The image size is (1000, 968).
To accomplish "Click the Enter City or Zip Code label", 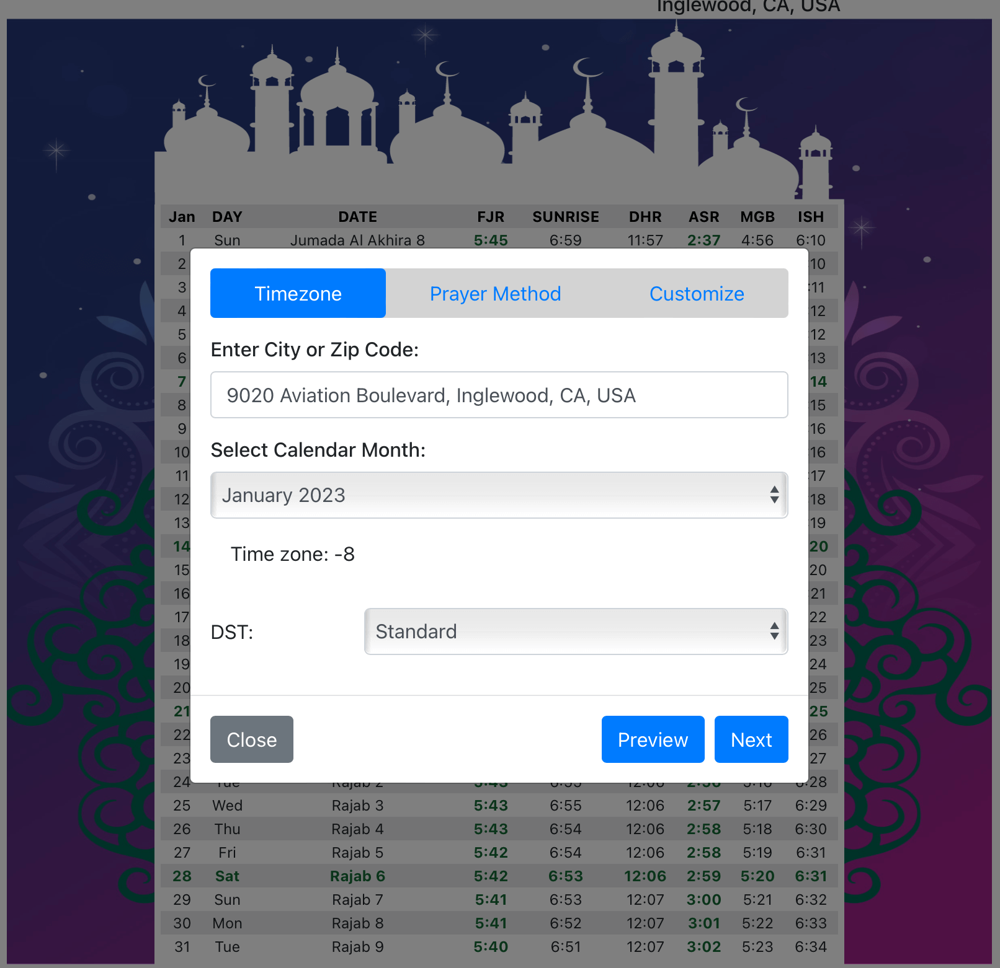I will [x=314, y=350].
